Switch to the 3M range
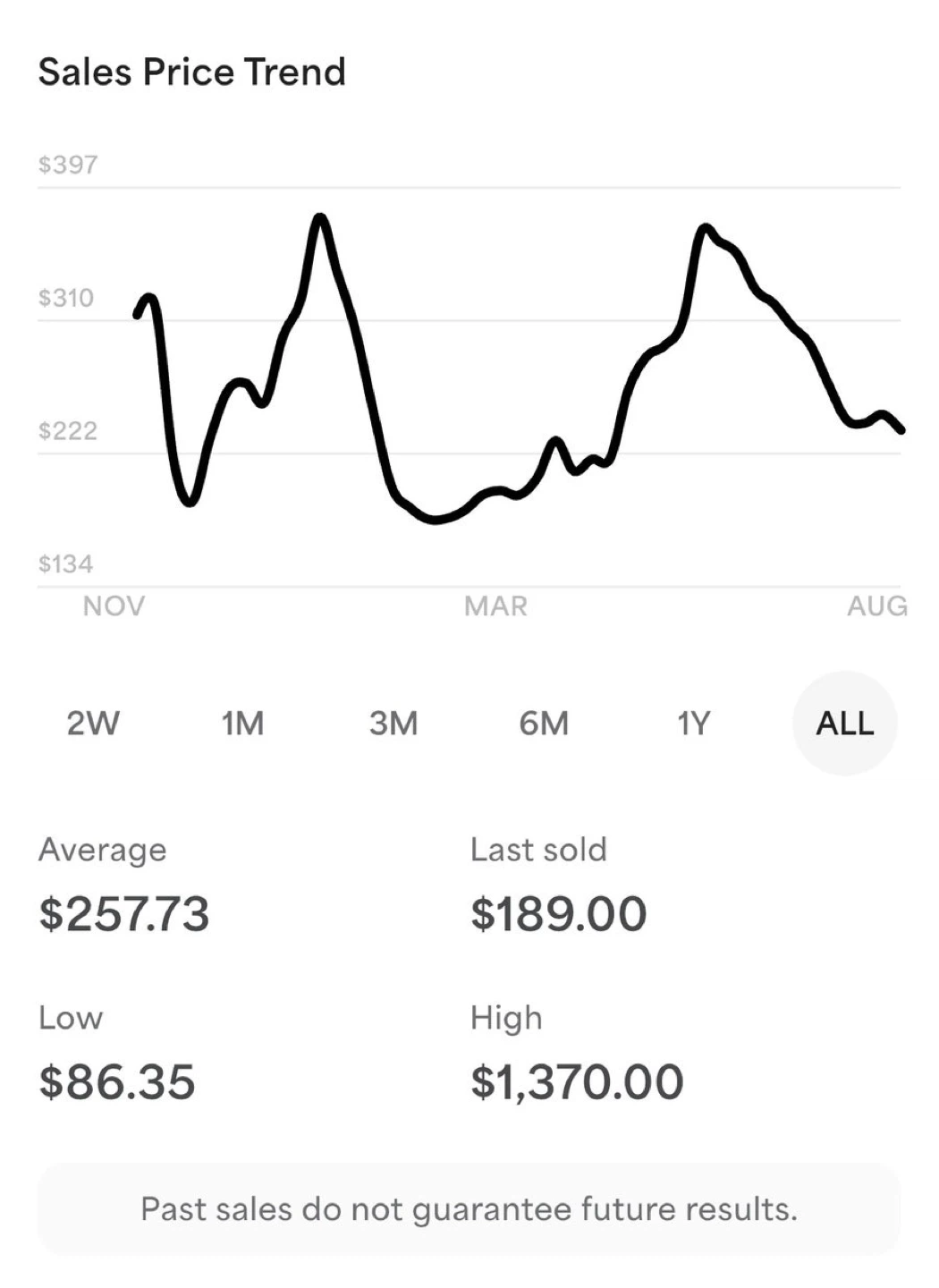The height and width of the screenshot is (1288, 939). [393, 723]
